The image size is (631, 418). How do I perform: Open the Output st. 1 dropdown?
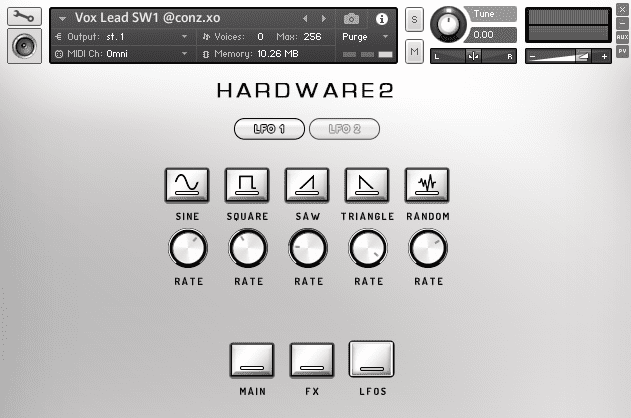point(184,37)
